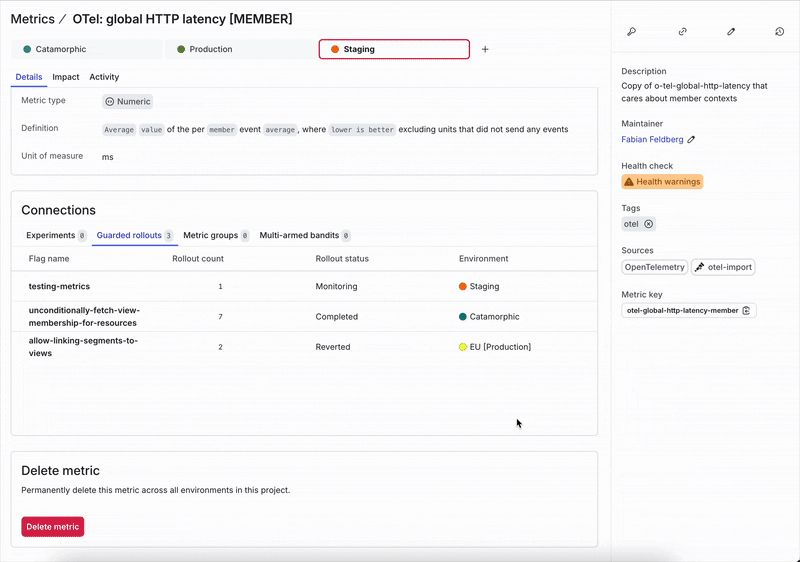Image resolution: width=800 pixels, height=562 pixels.
Task: Go to Metrics in the breadcrumb
Action: pyautogui.click(x=32, y=19)
